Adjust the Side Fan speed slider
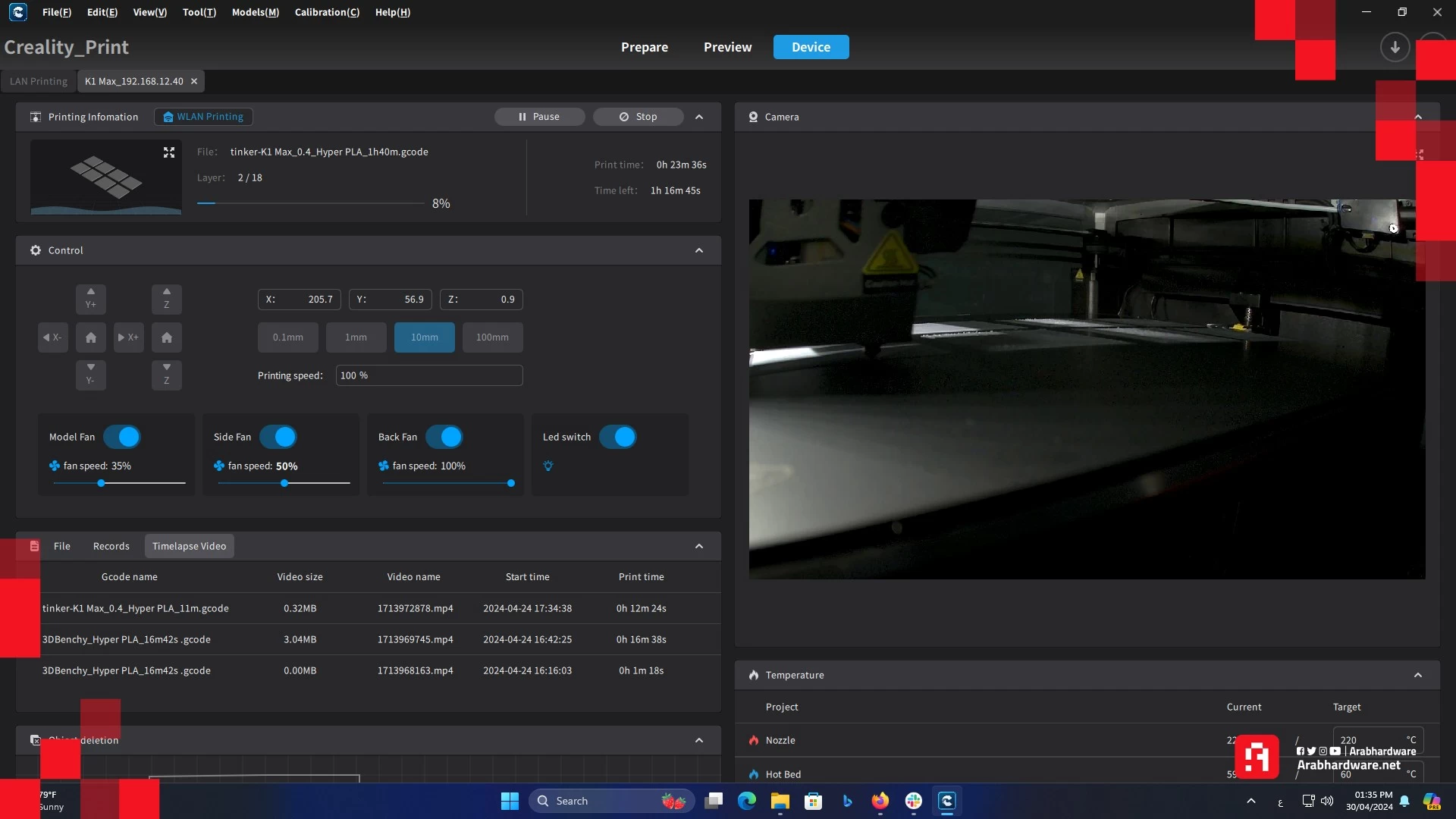The image size is (1456, 819). click(x=284, y=483)
